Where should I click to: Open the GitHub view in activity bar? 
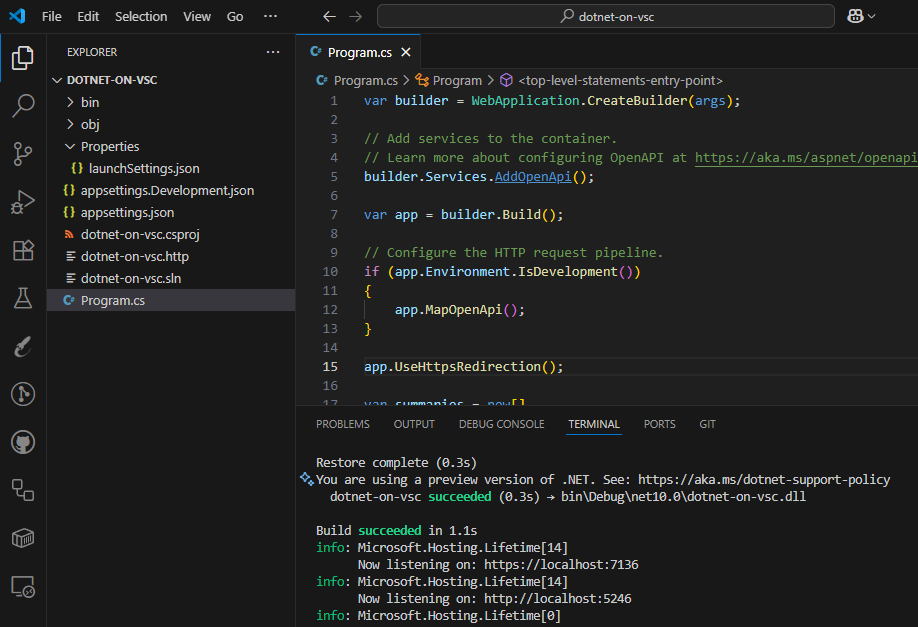tap(23, 441)
